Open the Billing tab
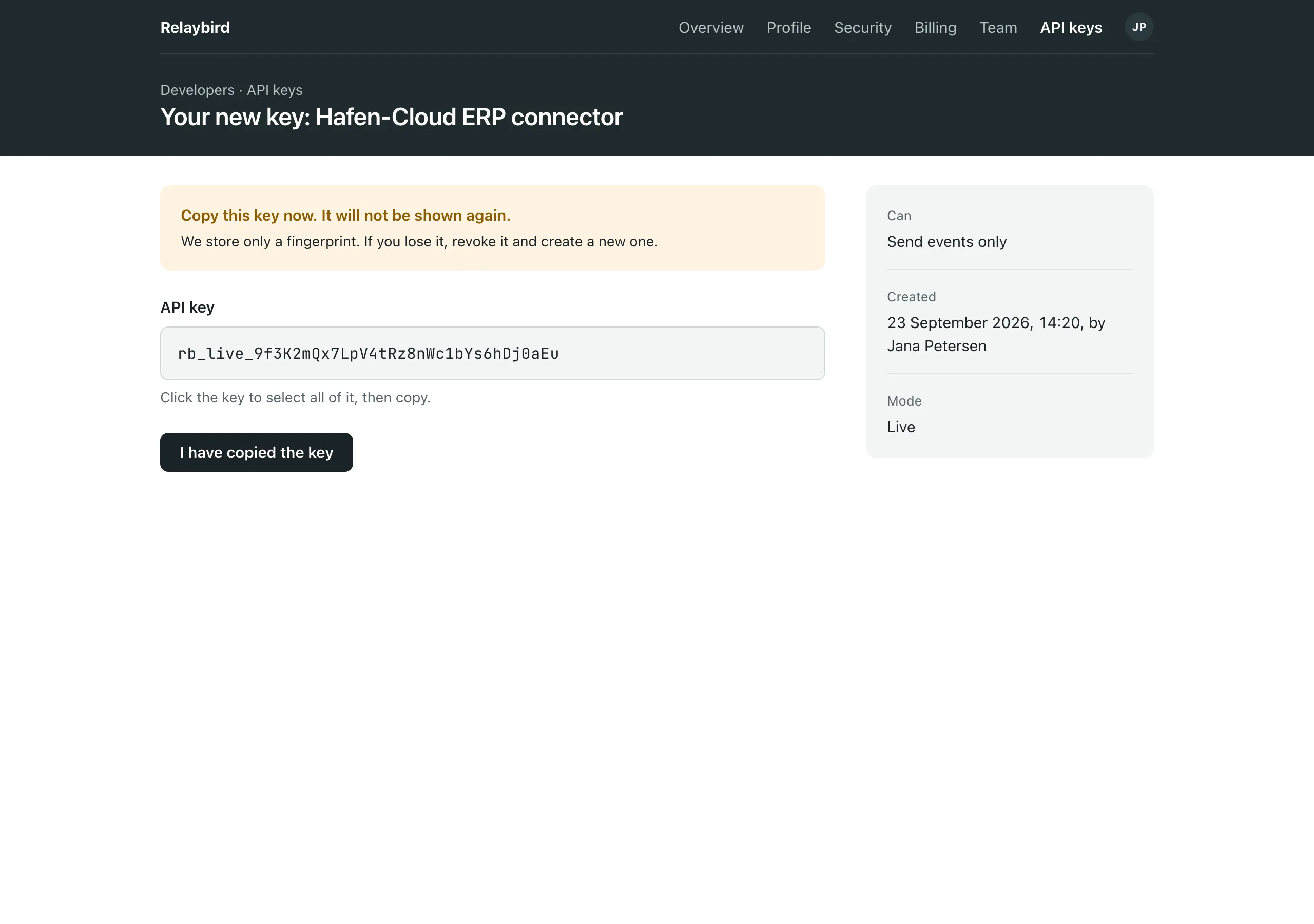The image size is (1314, 924). point(935,28)
